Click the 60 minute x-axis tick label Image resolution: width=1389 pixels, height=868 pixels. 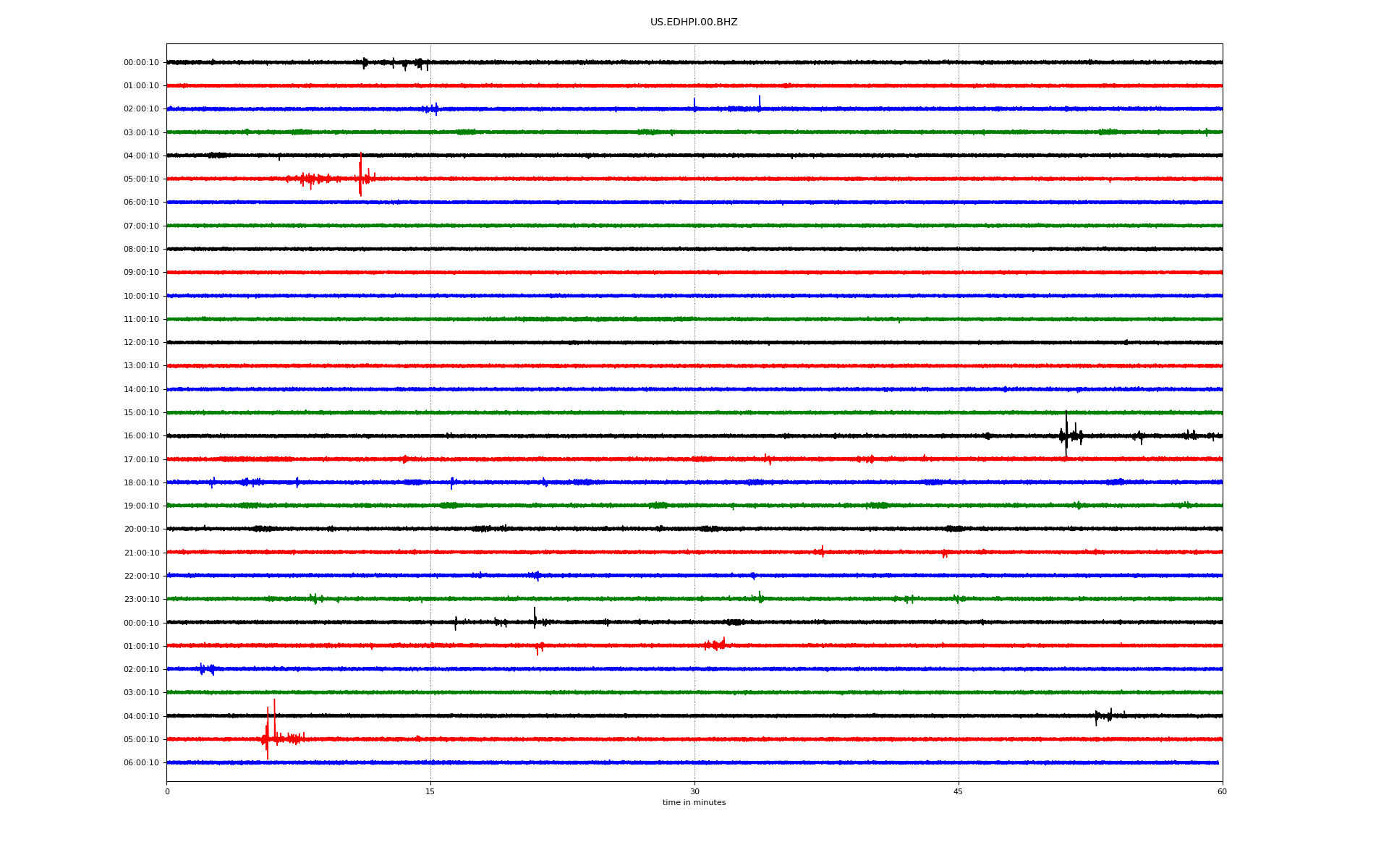pyautogui.click(x=1222, y=791)
